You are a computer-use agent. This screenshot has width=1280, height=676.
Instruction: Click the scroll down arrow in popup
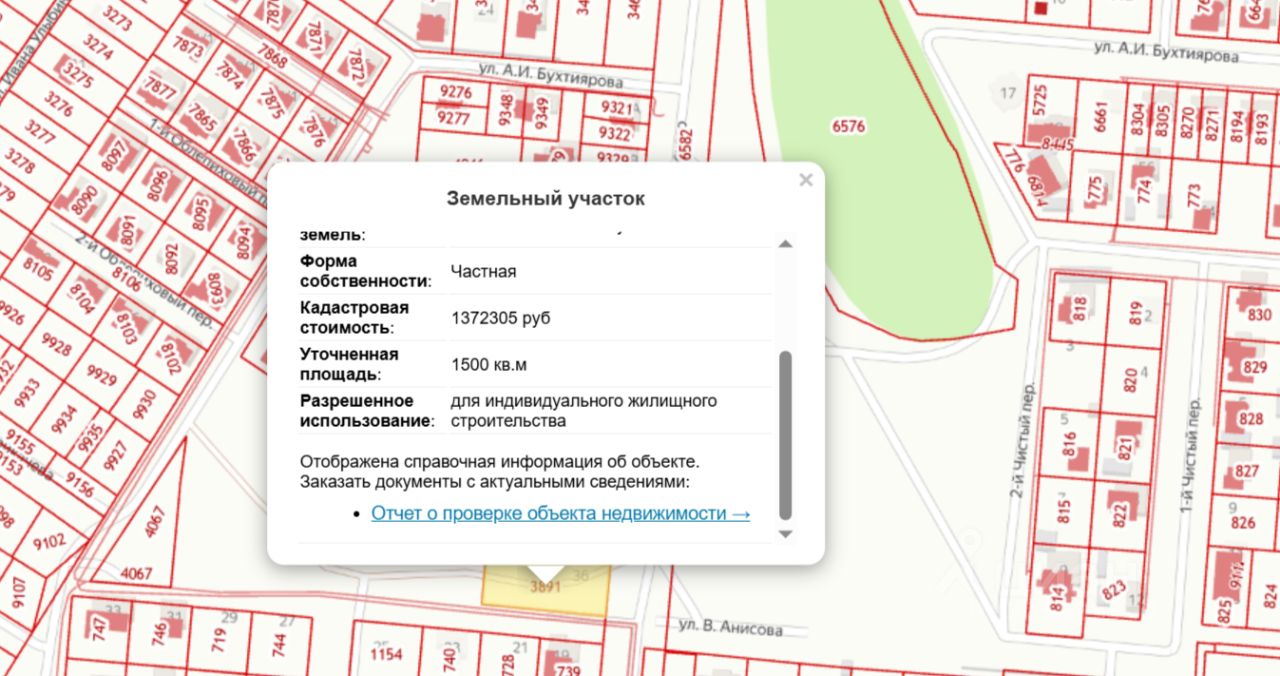[x=785, y=534]
